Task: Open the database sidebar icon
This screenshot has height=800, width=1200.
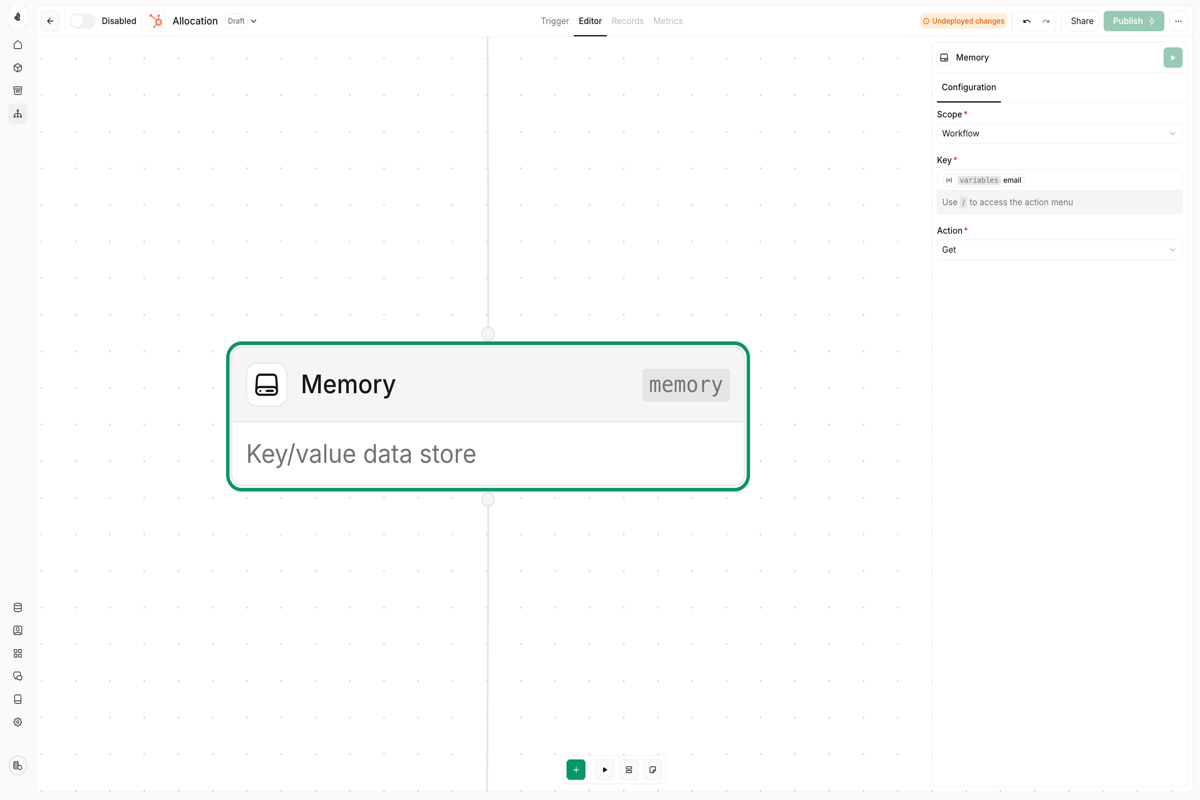Action: click(x=17, y=608)
